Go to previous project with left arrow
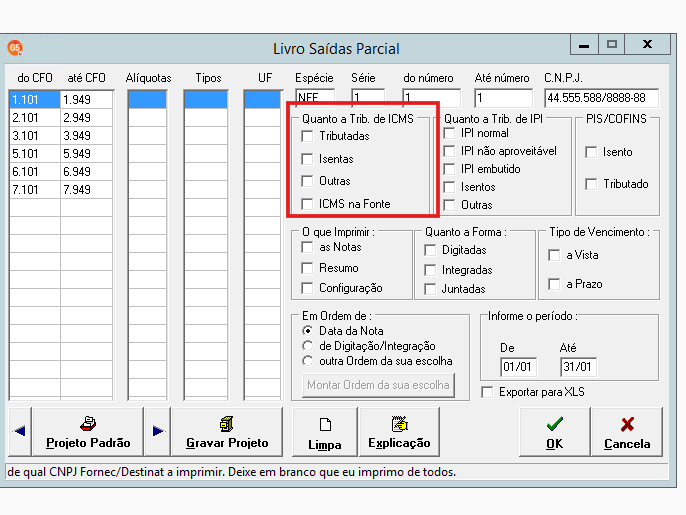The image size is (686, 515). point(20,431)
